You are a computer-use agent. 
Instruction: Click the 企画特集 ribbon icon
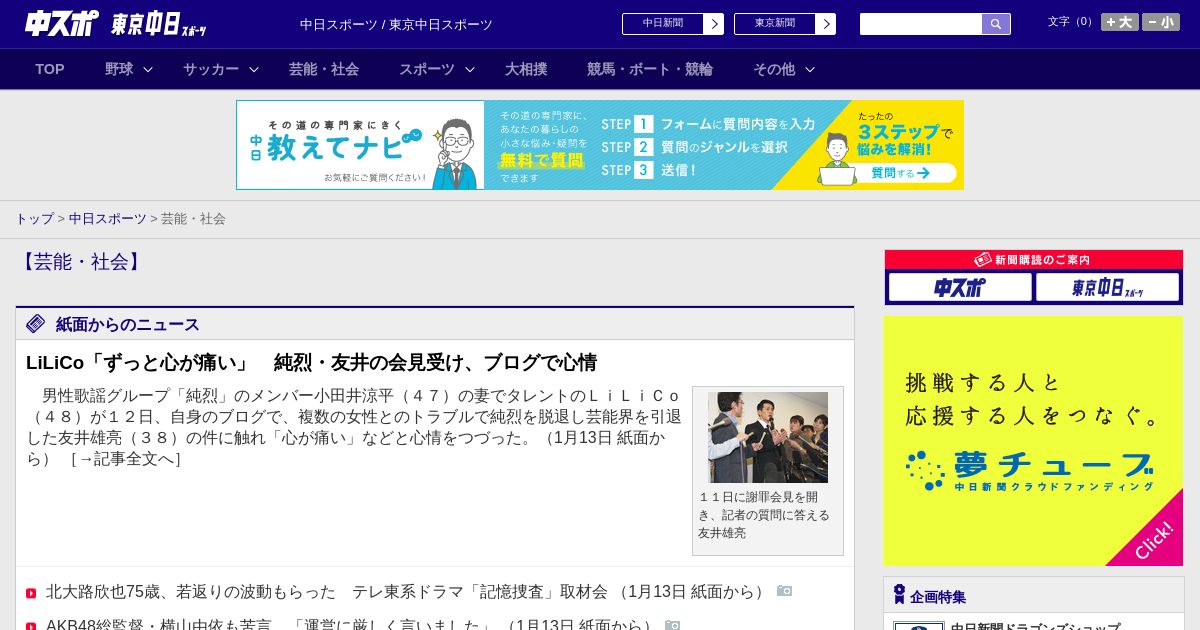pos(899,594)
